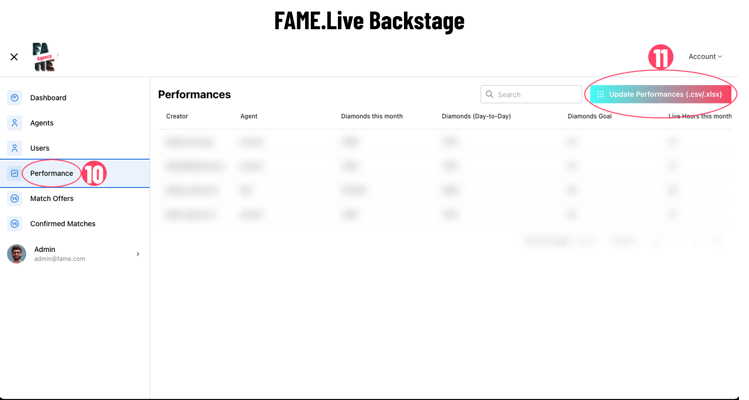Expand the Admin user chevron

pos(138,254)
